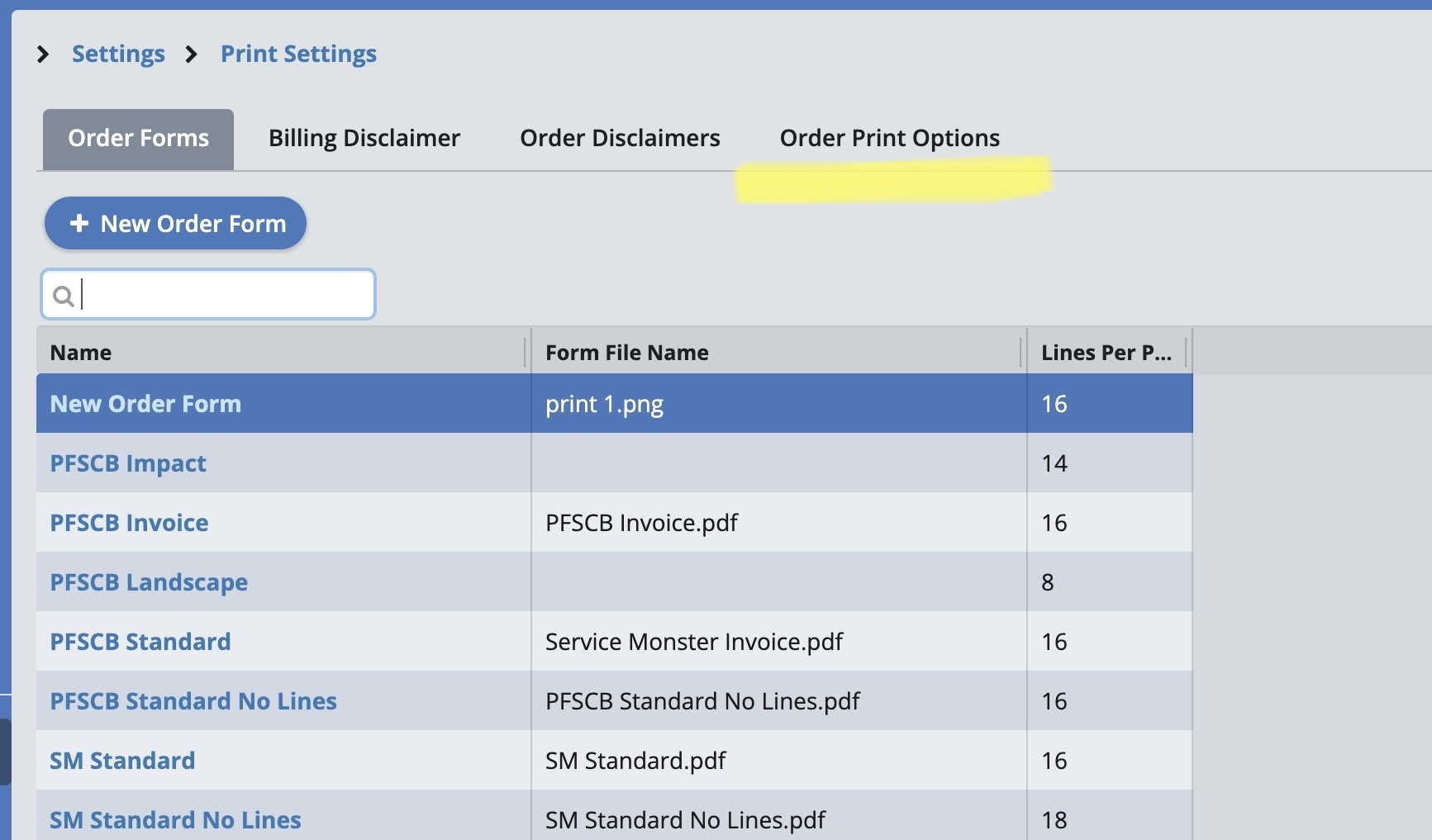Image resolution: width=1432 pixels, height=840 pixels.
Task: Select the Order Forms tab
Action: pyautogui.click(x=138, y=139)
